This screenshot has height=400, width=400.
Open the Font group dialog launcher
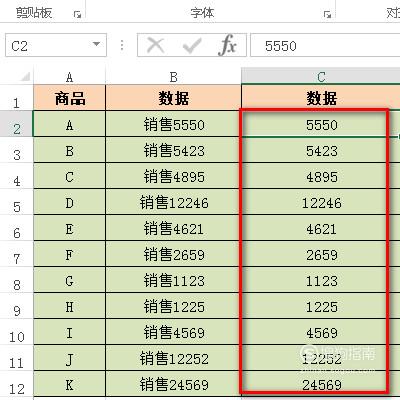327,14
